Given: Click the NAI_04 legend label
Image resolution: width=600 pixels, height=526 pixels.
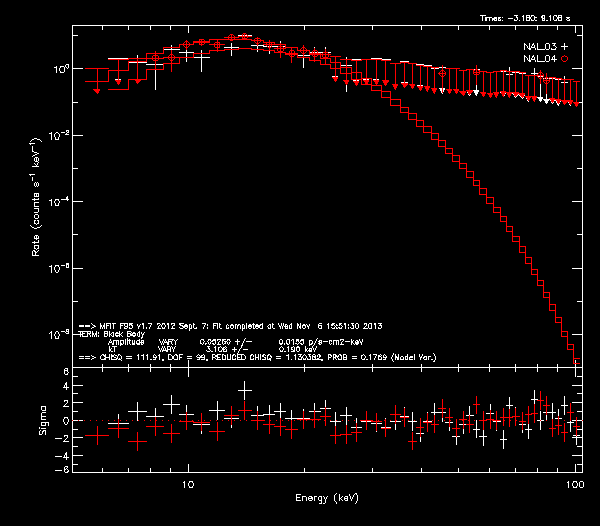Looking at the screenshot, I should tap(539, 60).
